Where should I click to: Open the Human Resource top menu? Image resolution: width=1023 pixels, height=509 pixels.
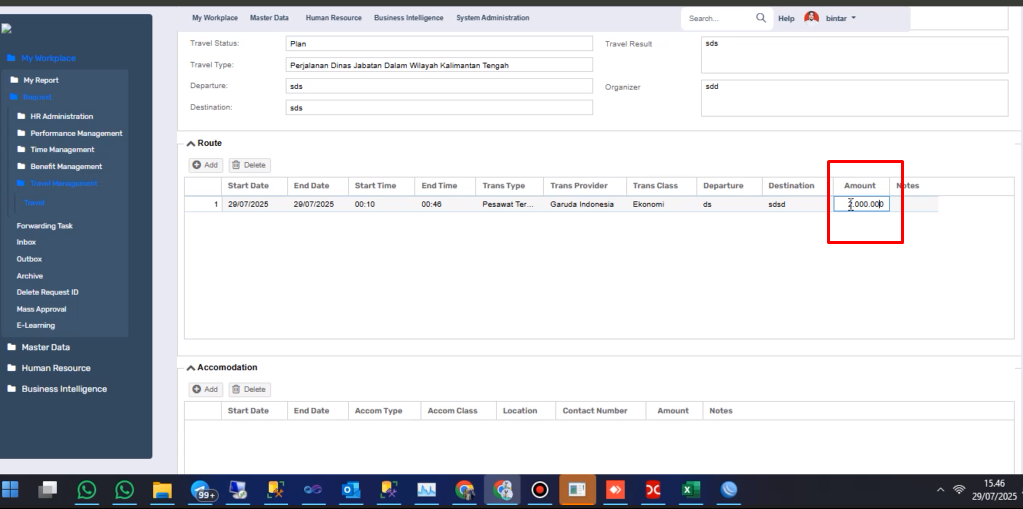333,18
